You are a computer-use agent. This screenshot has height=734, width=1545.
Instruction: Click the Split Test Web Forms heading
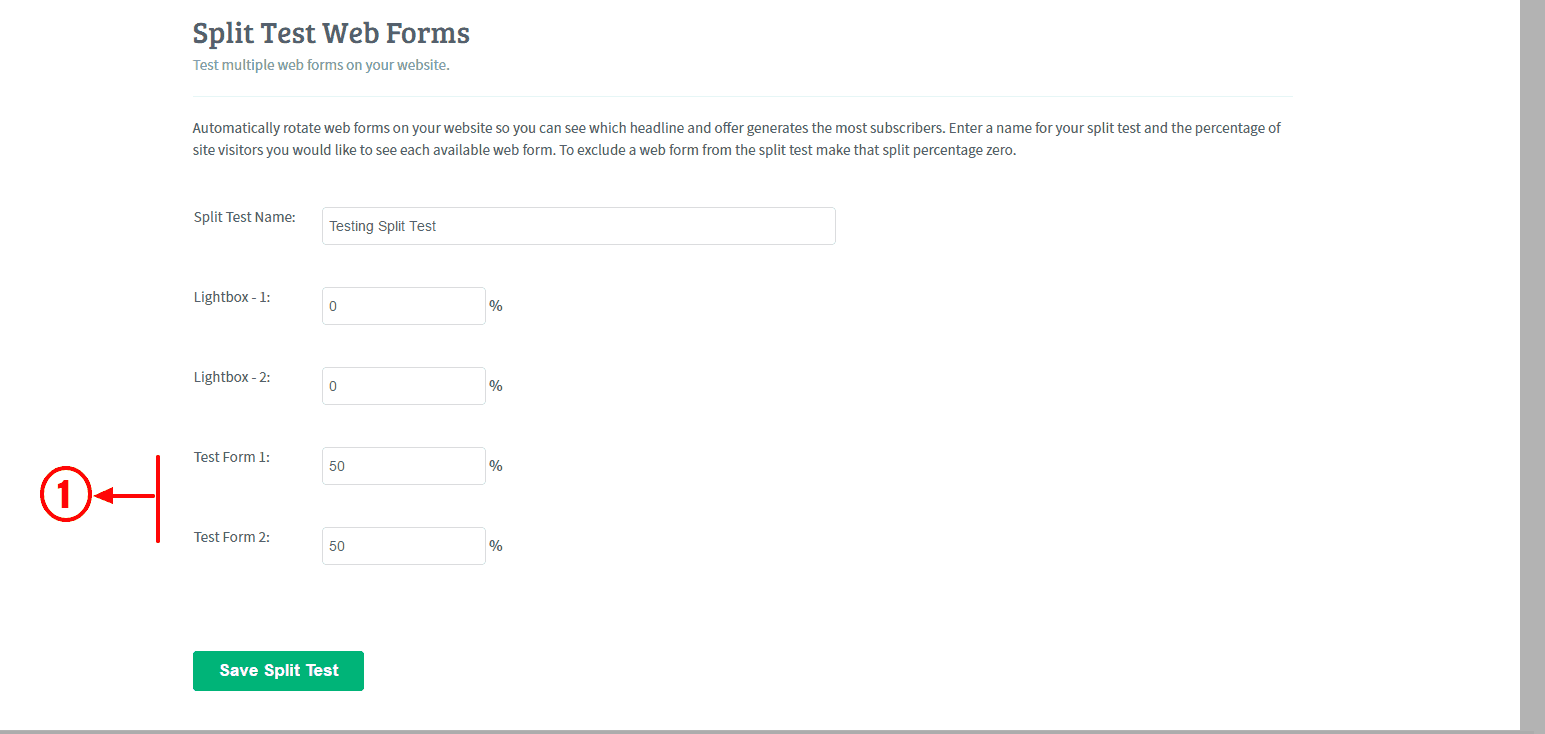click(331, 33)
